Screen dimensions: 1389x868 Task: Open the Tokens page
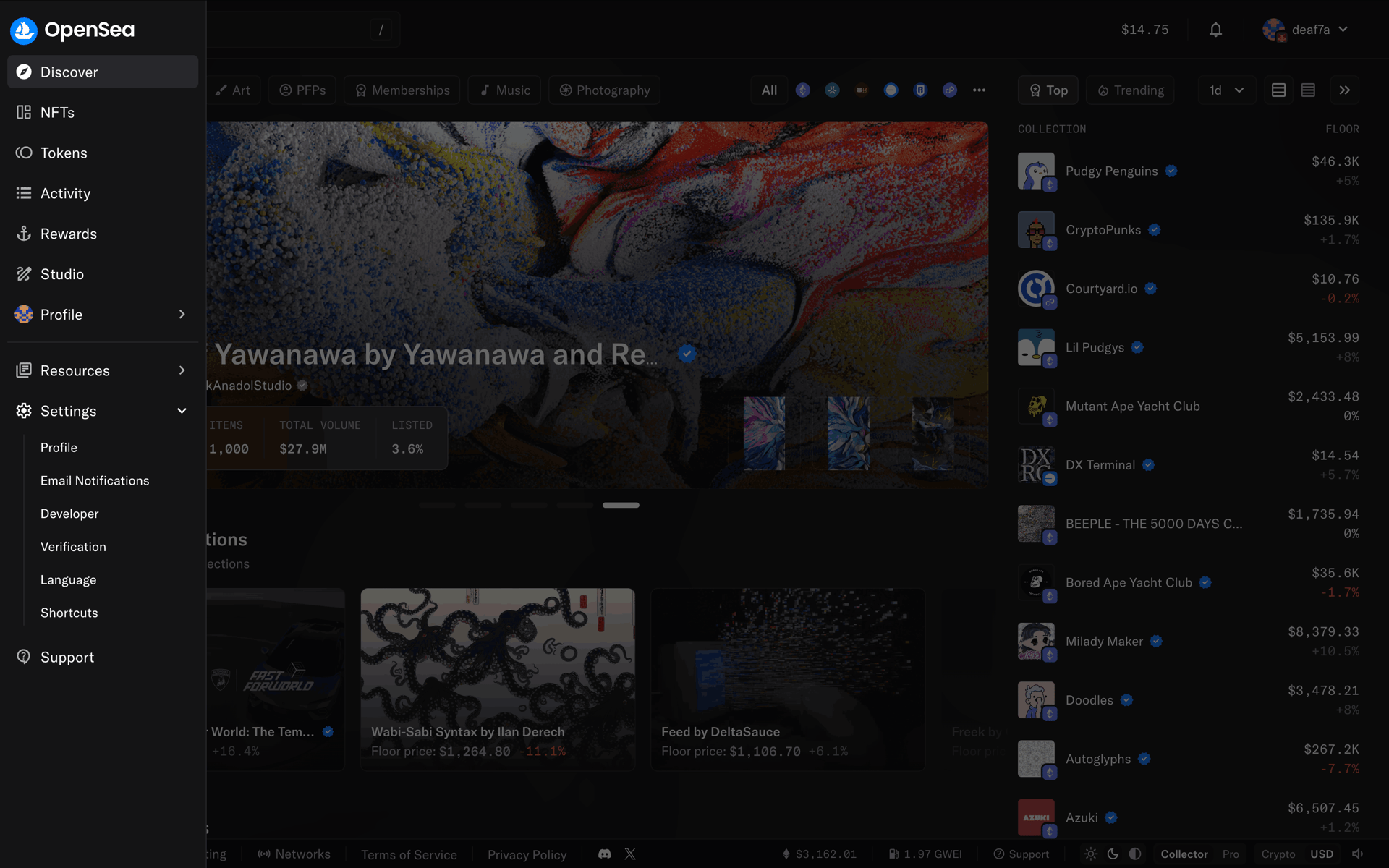click(x=103, y=153)
